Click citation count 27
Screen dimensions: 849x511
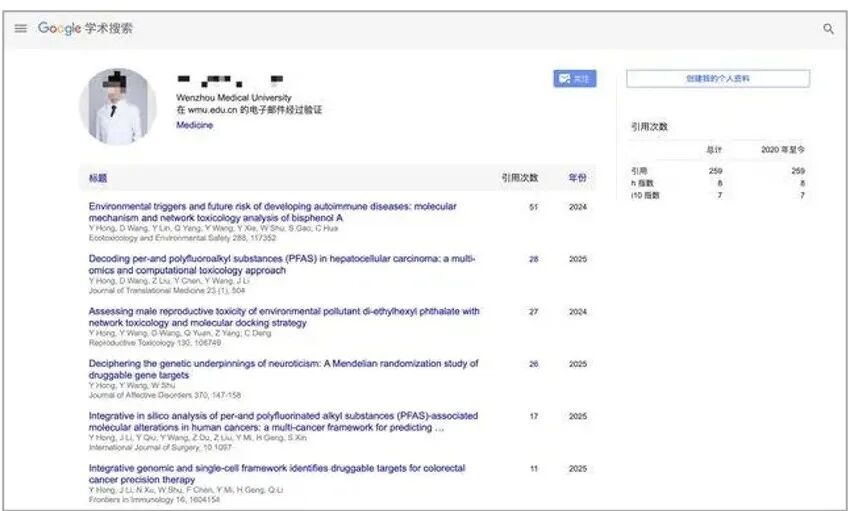(533, 312)
